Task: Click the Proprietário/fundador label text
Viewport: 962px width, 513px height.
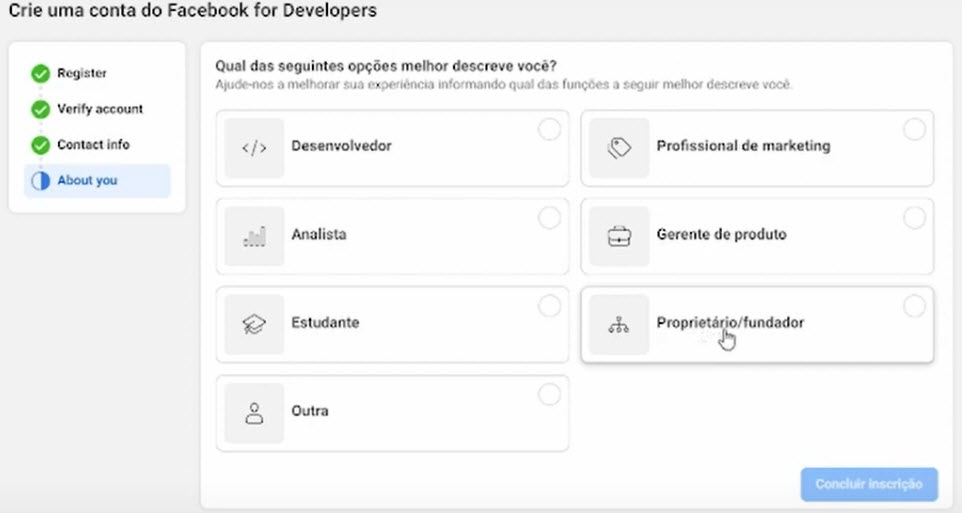Action: pyautogui.click(x=730, y=323)
